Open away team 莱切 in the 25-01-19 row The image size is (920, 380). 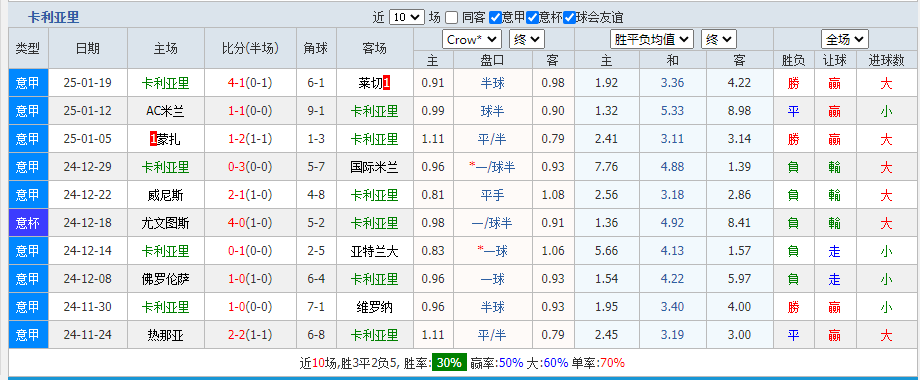[370, 83]
